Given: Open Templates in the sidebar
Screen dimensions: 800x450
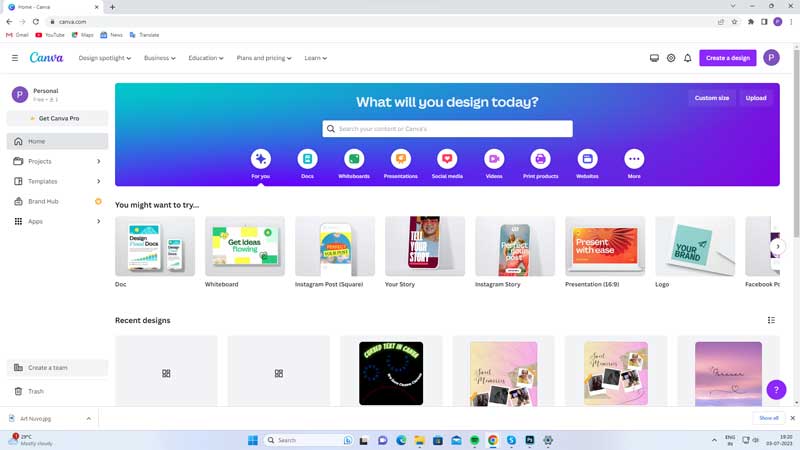Looking at the screenshot, I should tap(57, 181).
